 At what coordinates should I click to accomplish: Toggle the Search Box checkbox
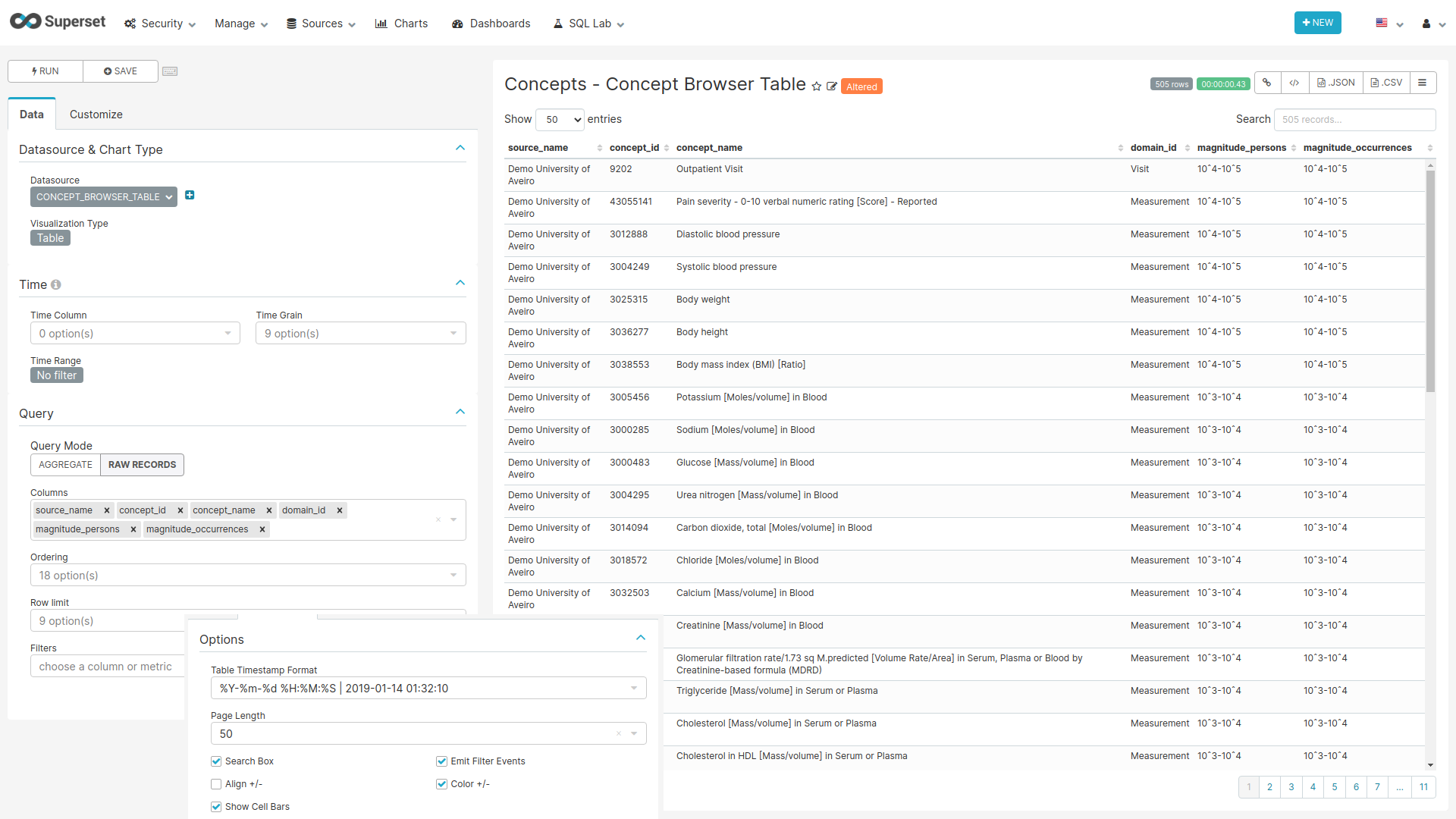point(216,761)
